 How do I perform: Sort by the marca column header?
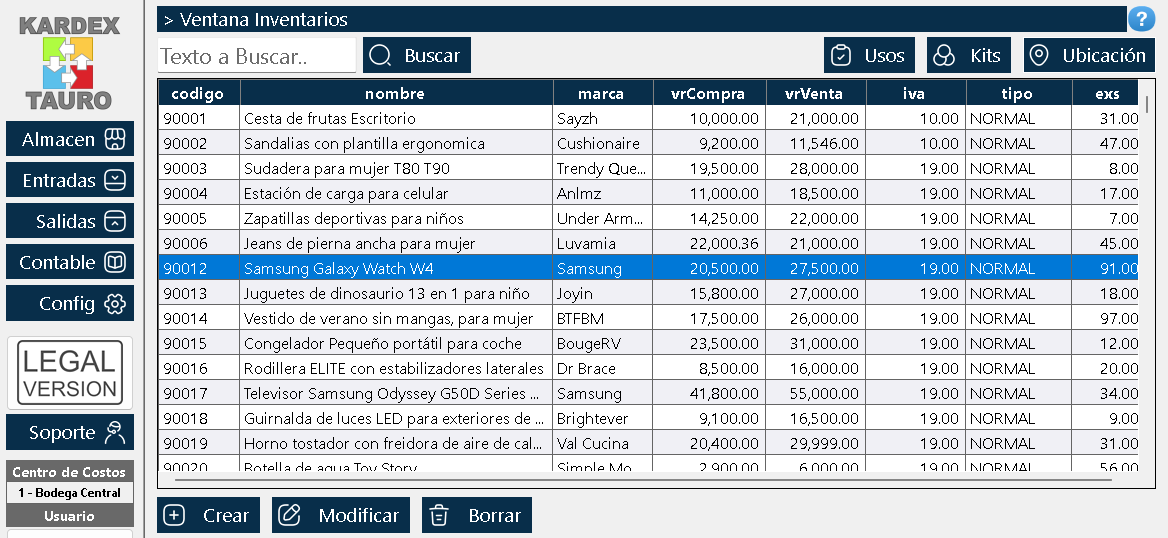point(602,93)
